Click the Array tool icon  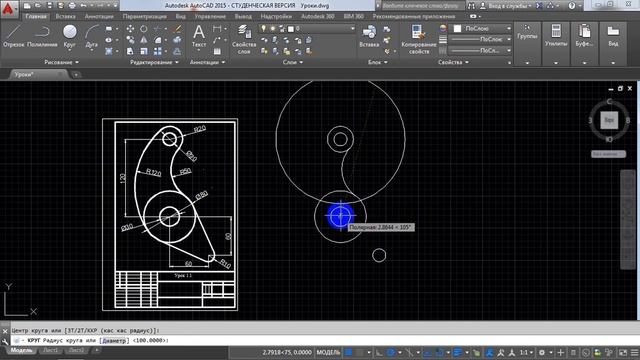click(x=158, y=51)
